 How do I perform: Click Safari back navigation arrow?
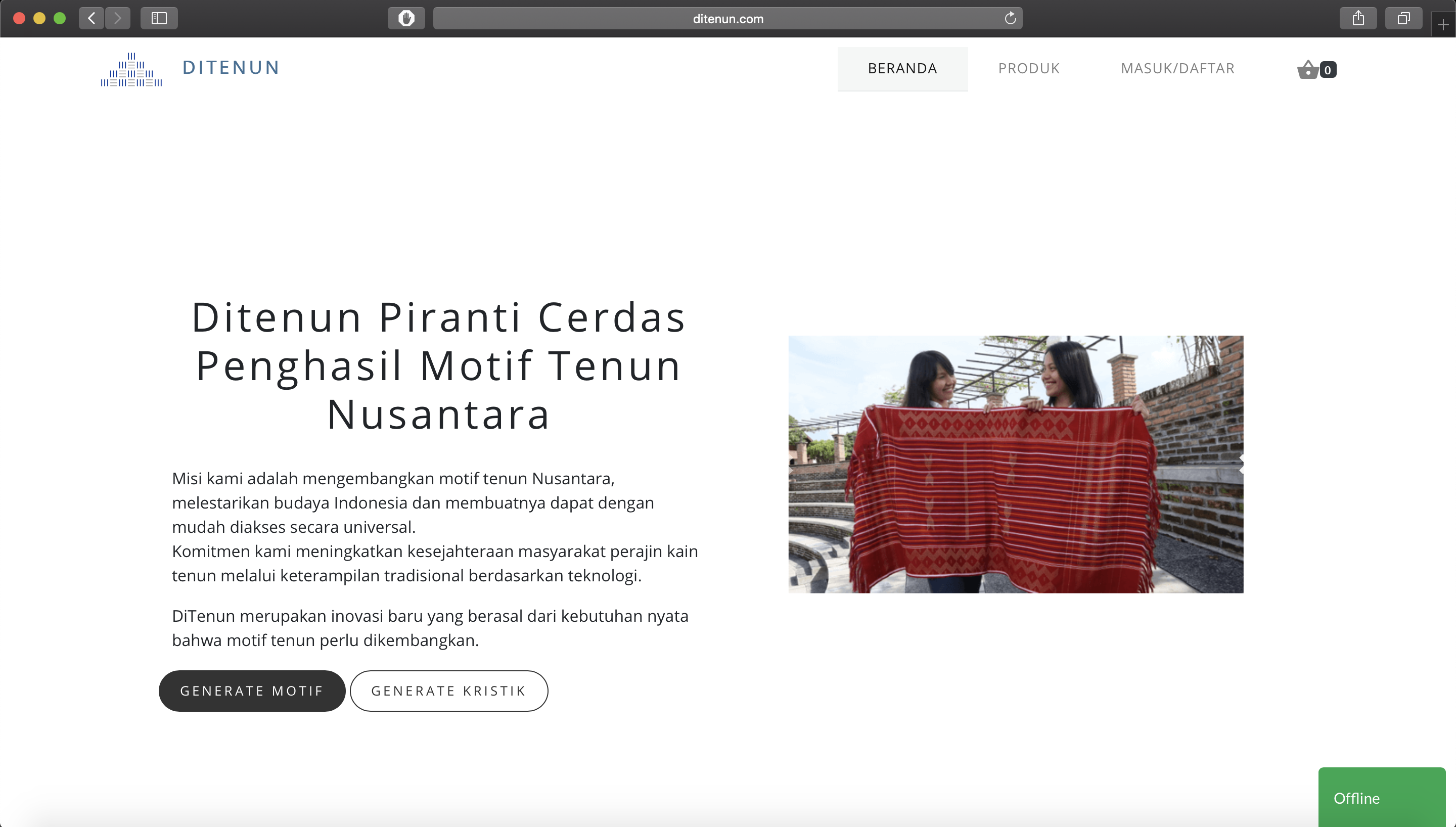92,18
